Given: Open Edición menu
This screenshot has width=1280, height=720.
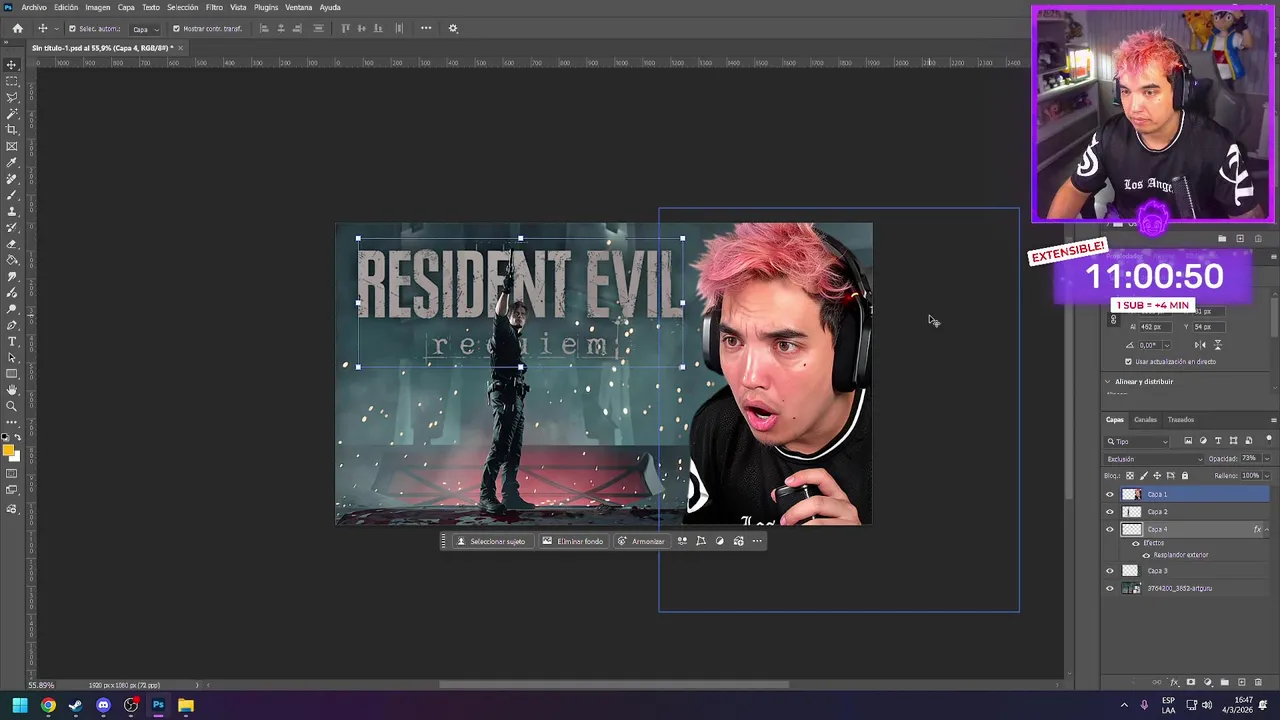Looking at the screenshot, I should [x=66, y=7].
